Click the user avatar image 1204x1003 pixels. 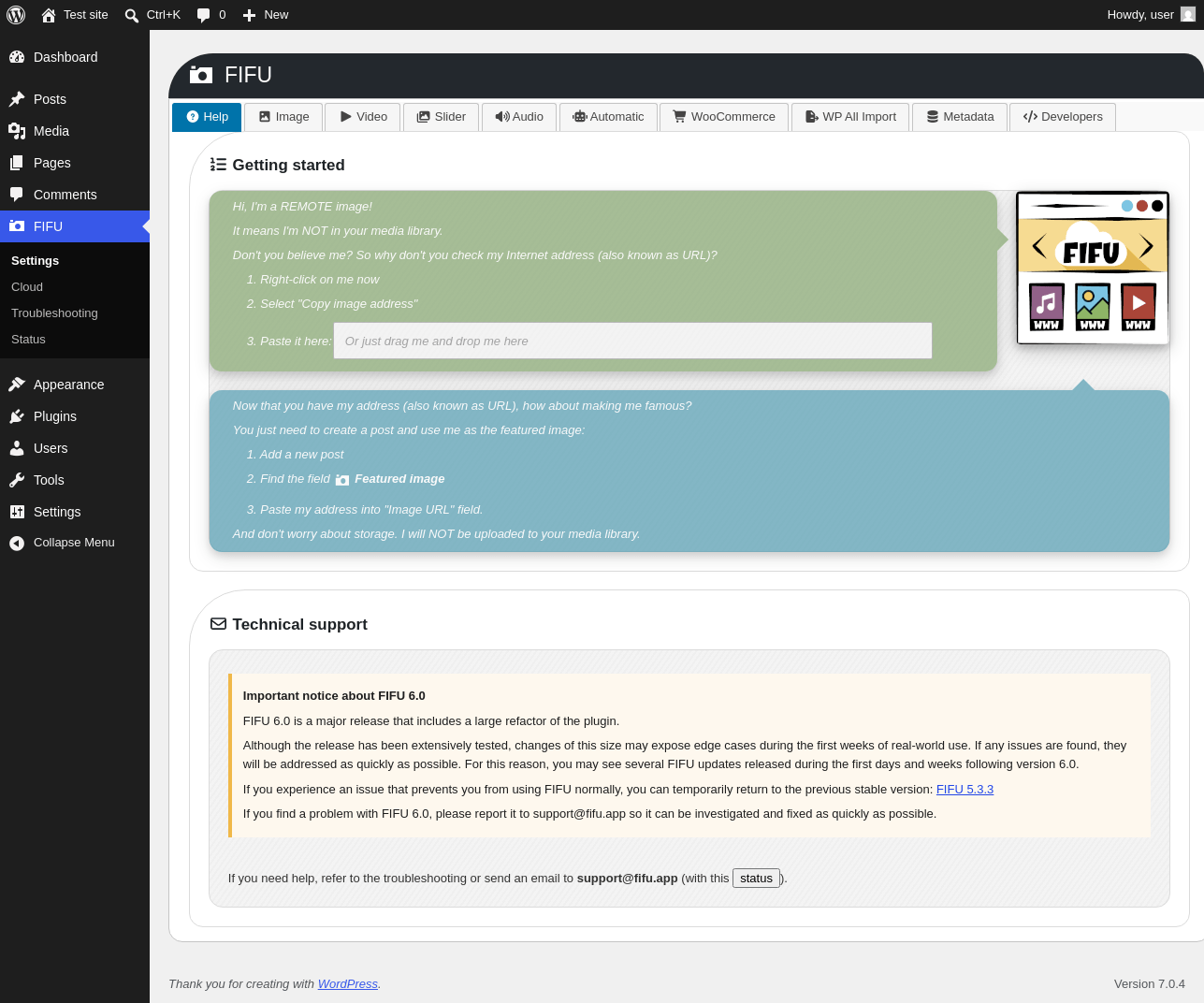1188,15
